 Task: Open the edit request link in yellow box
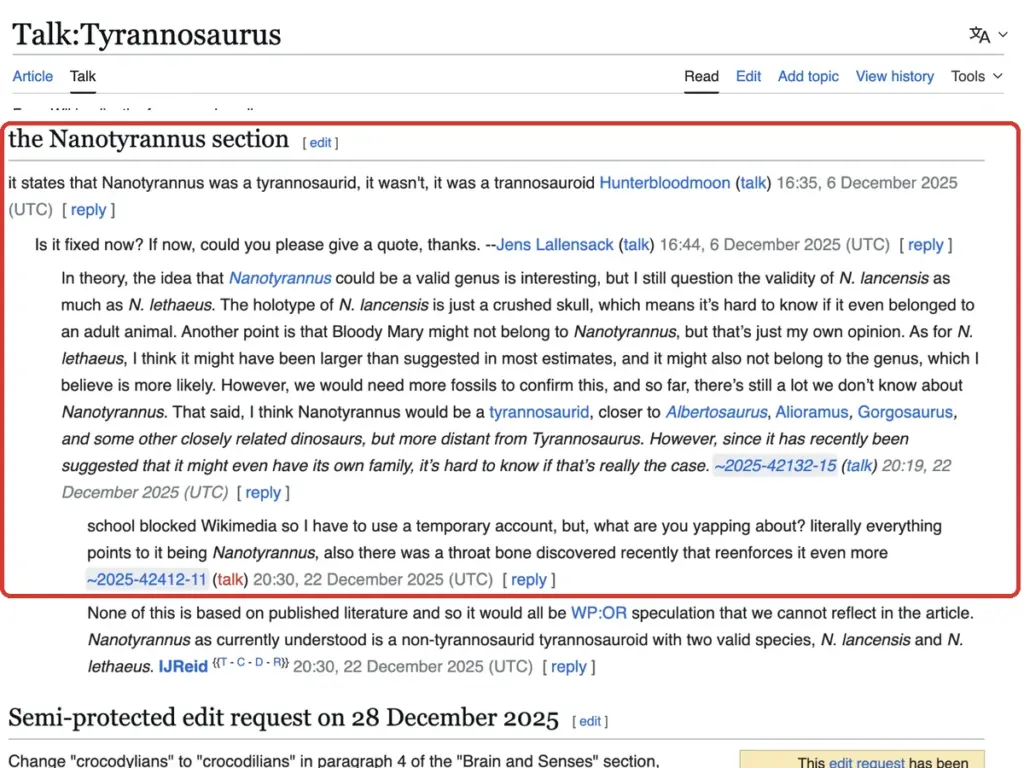[x=867, y=762]
